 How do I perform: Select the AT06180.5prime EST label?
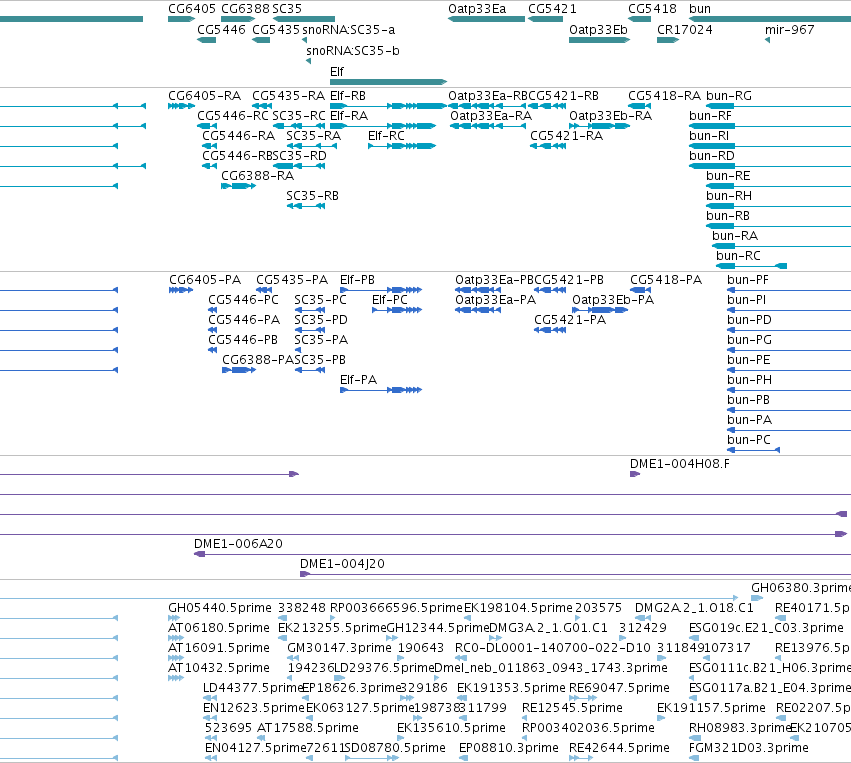219,627
